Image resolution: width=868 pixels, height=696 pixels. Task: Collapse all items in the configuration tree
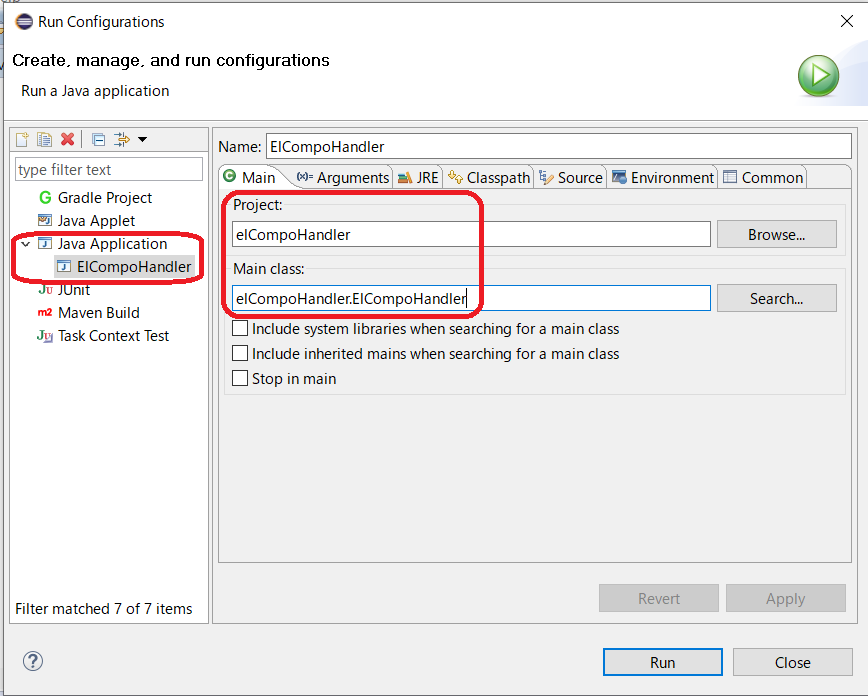[96, 139]
